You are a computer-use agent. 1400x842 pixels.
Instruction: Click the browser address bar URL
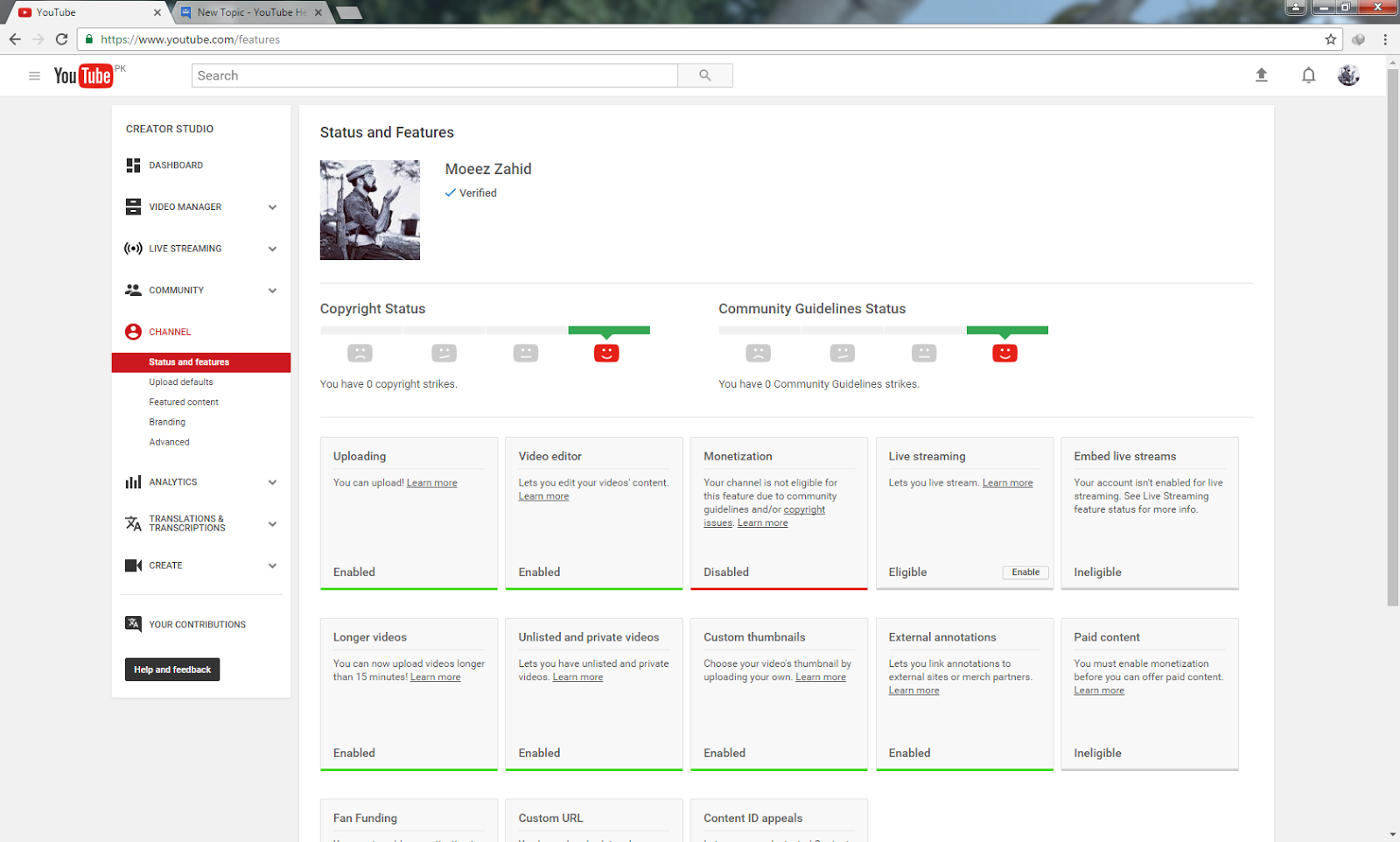pos(190,39)
